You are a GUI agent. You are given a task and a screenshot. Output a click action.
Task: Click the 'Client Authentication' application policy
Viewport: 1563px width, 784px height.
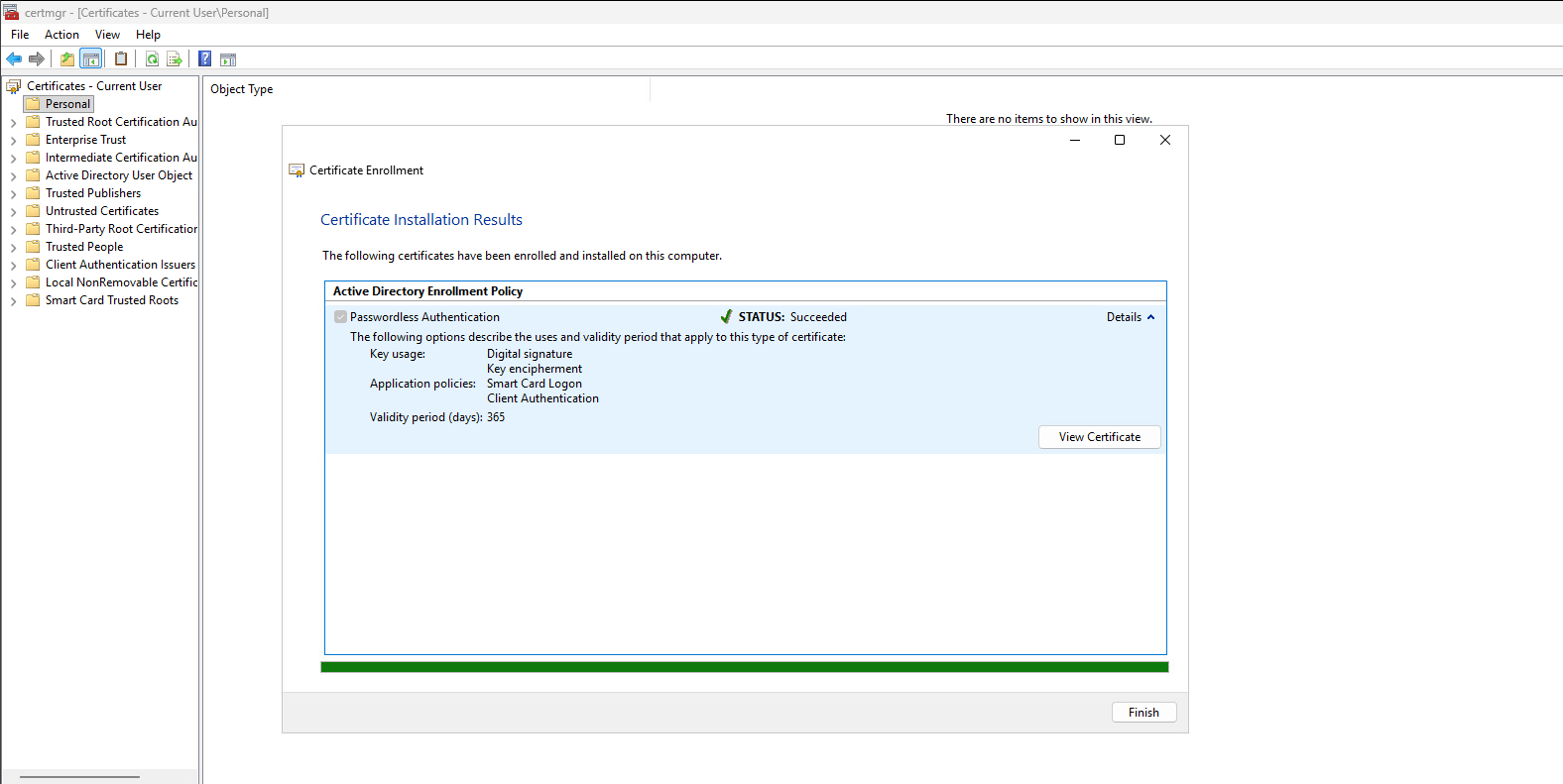542,398
